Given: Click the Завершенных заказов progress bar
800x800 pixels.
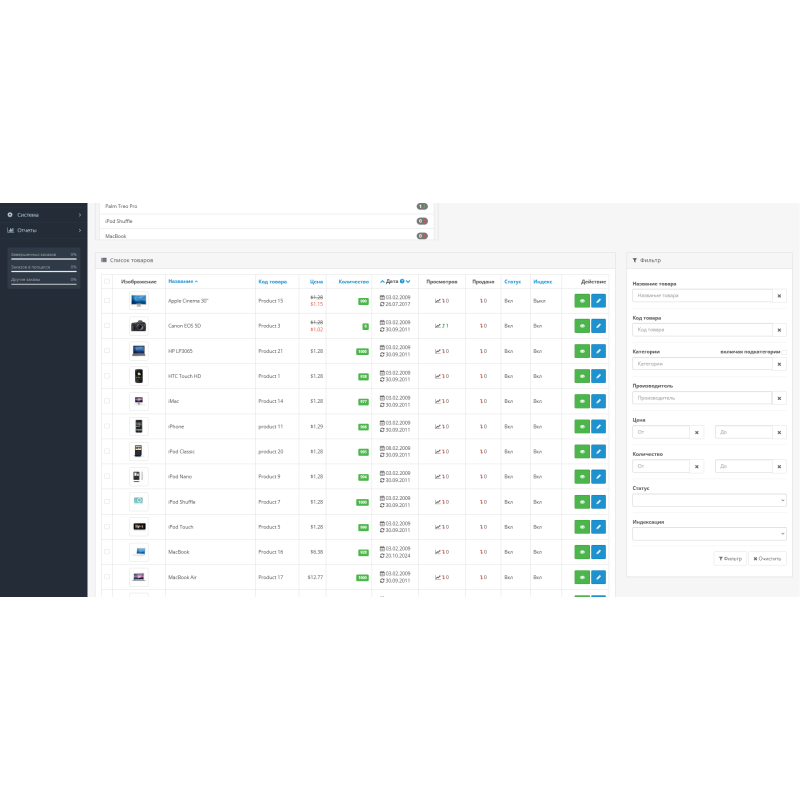Looking at the screenshot, I should point(44,259).
